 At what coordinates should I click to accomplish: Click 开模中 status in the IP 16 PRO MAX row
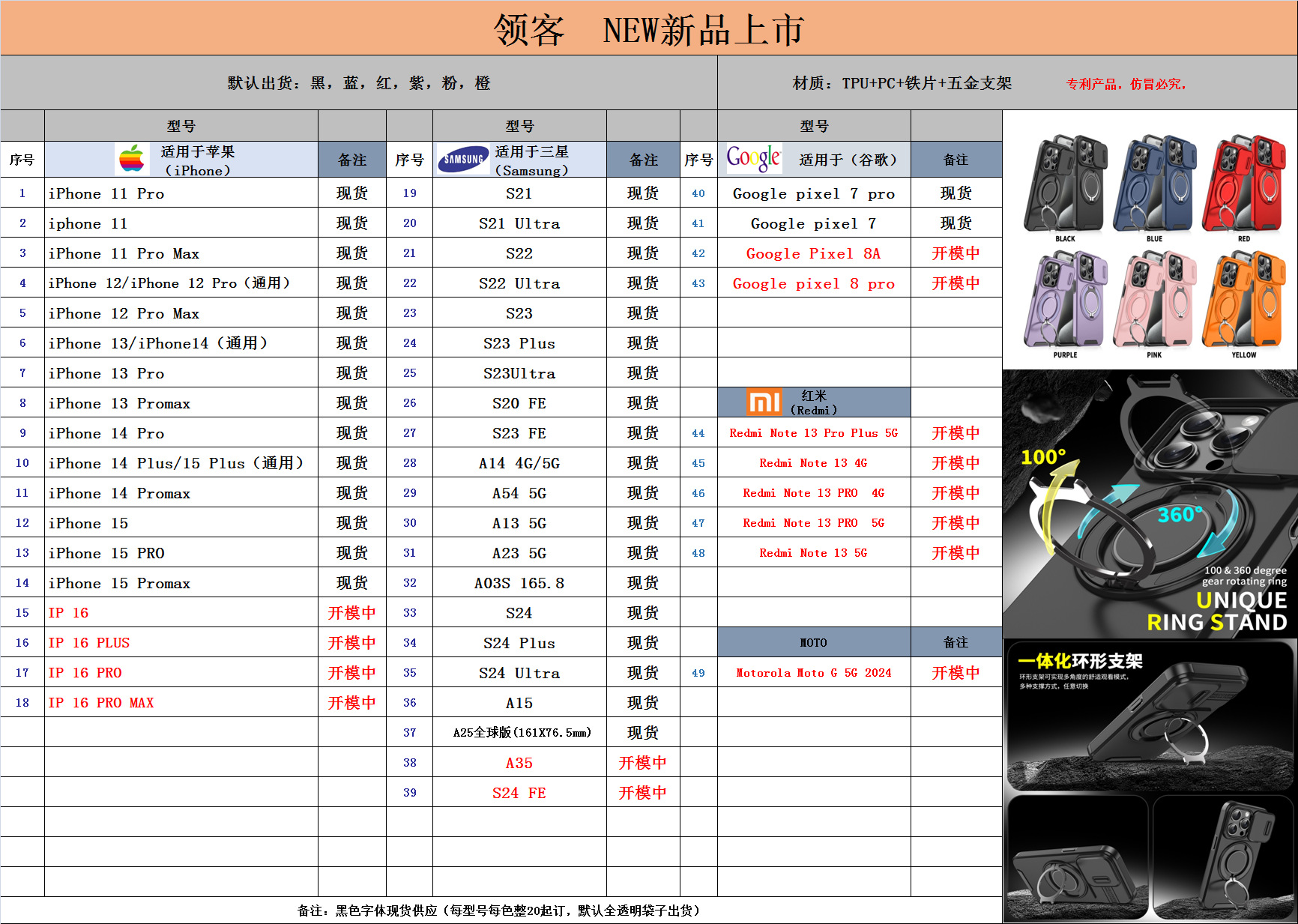pos(352,702)
